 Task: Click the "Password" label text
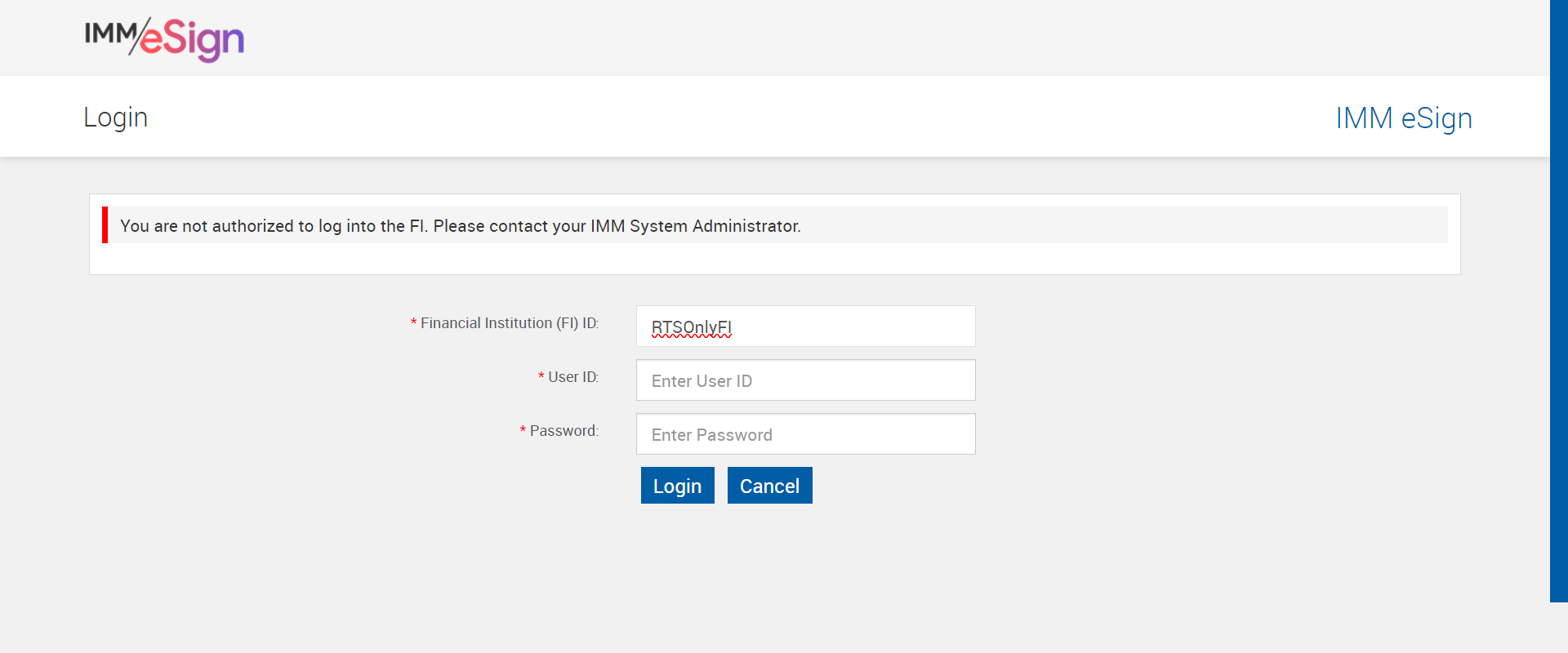(x=563, y=431)
